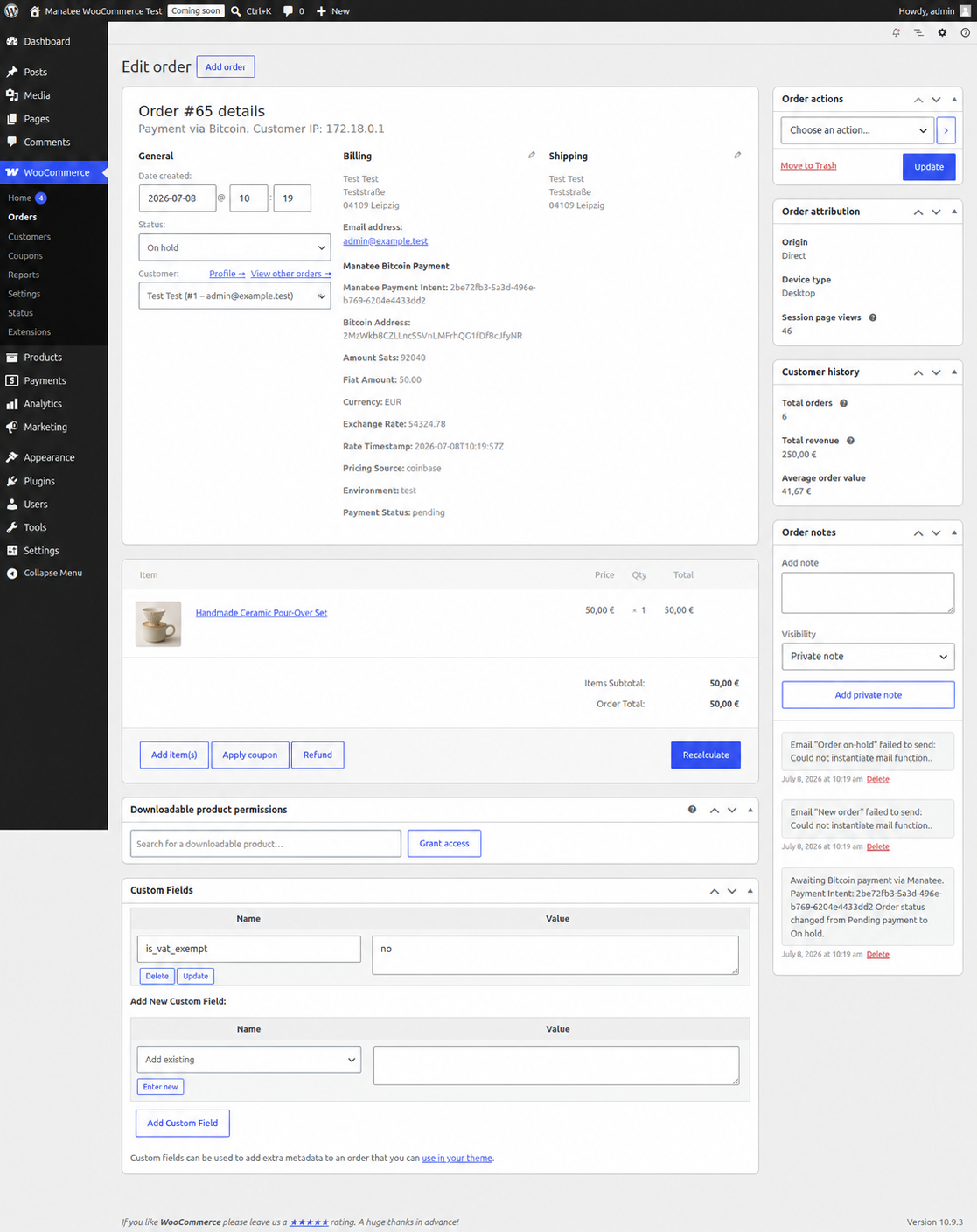Collapse the admin sidebar menu
The height and width of the screenshot is (1232, 977).
pyautogui.click(x=53, y=573)
